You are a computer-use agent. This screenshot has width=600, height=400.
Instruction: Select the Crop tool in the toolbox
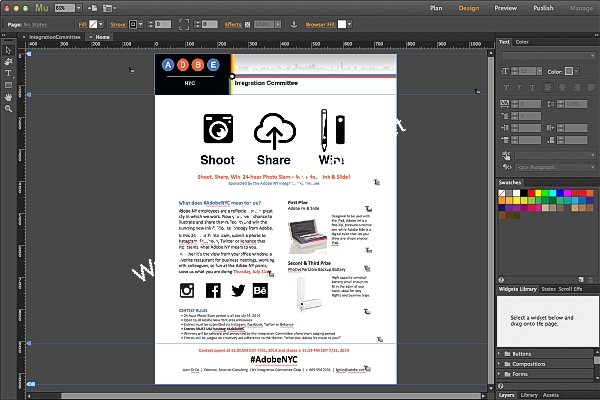coord(8,62)
